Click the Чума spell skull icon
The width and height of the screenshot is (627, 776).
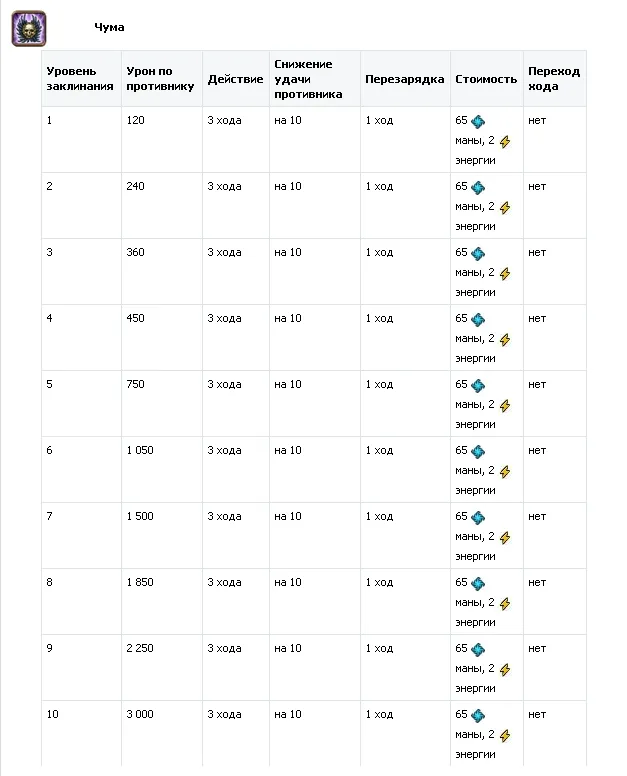[x=29, y=28]
